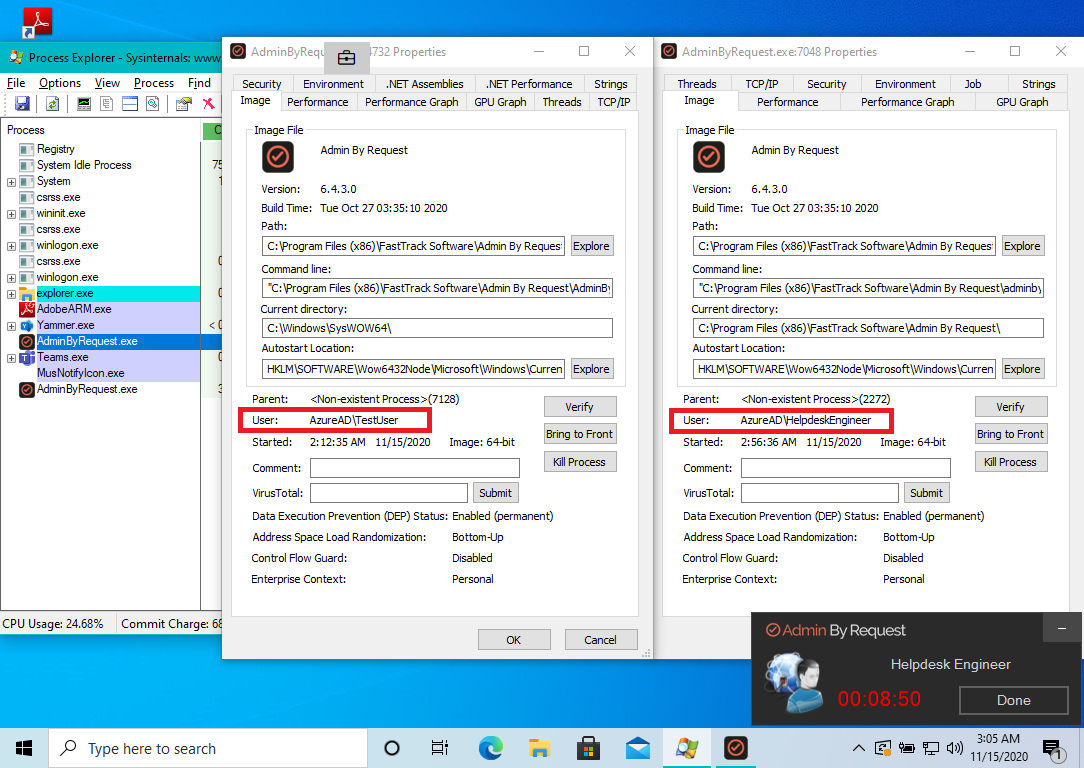1084x768 pixels.
Task: Click OK in the left Properties window
Action: pyautogui.click(x=514, y=639)
